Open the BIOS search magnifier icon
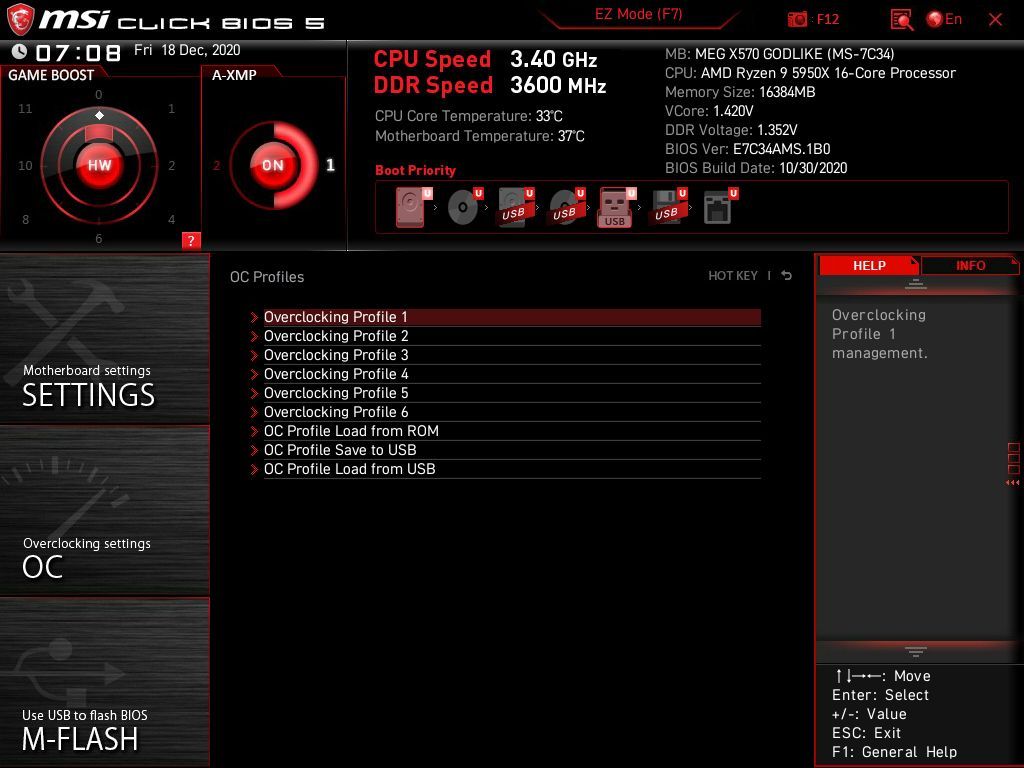This screenshot has height=768, width=1024. (x=901, y=20)
